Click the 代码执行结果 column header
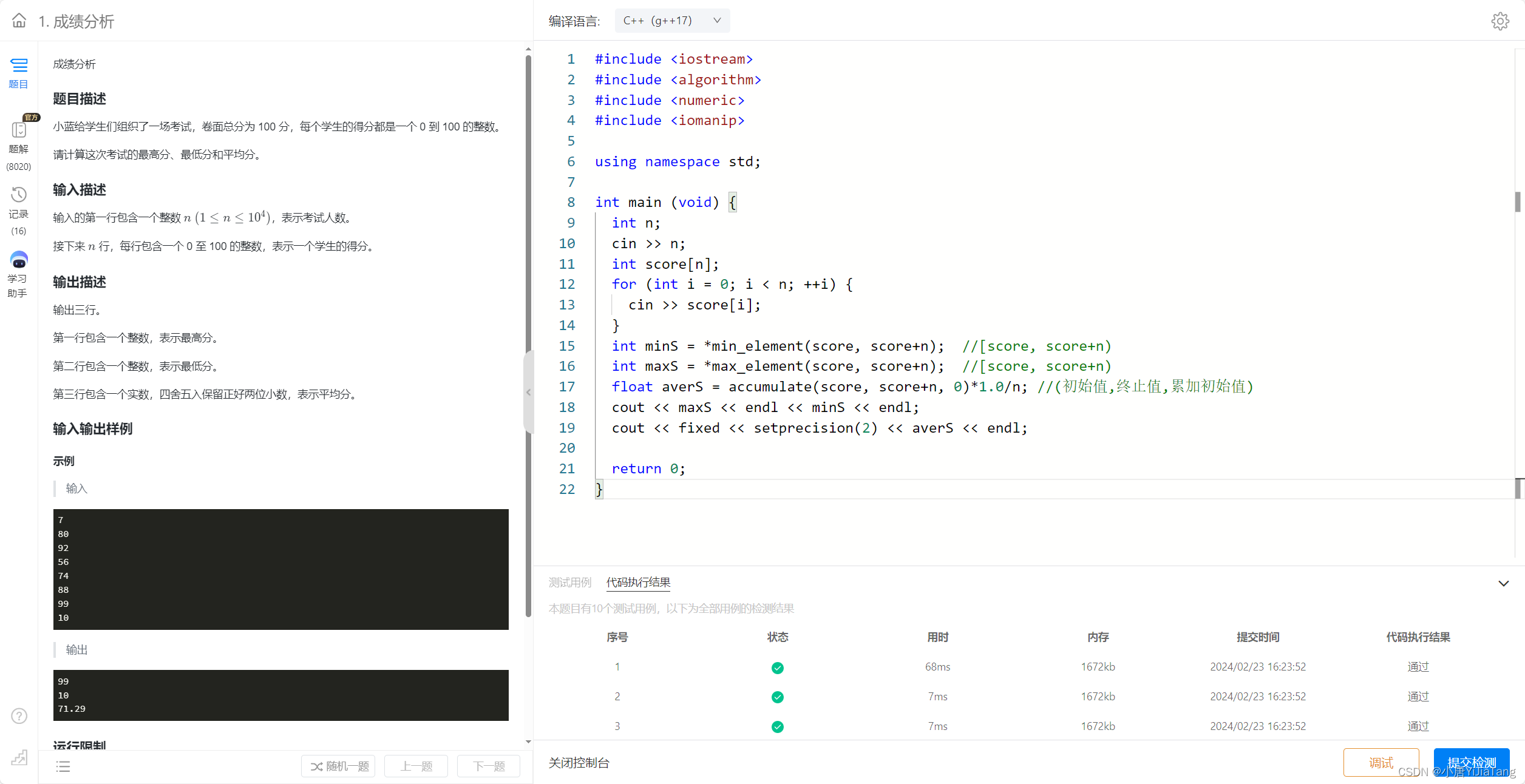1525x784 pixels. click(x=1418, y=637)
